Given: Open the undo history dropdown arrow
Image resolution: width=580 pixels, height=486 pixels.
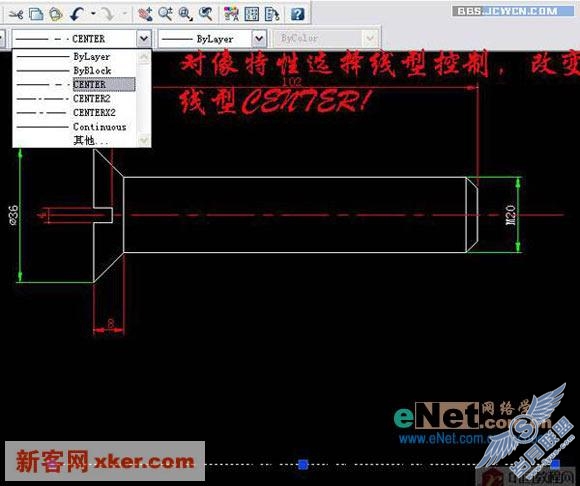Looking at the screenshot, I should (x=93, y=14).
